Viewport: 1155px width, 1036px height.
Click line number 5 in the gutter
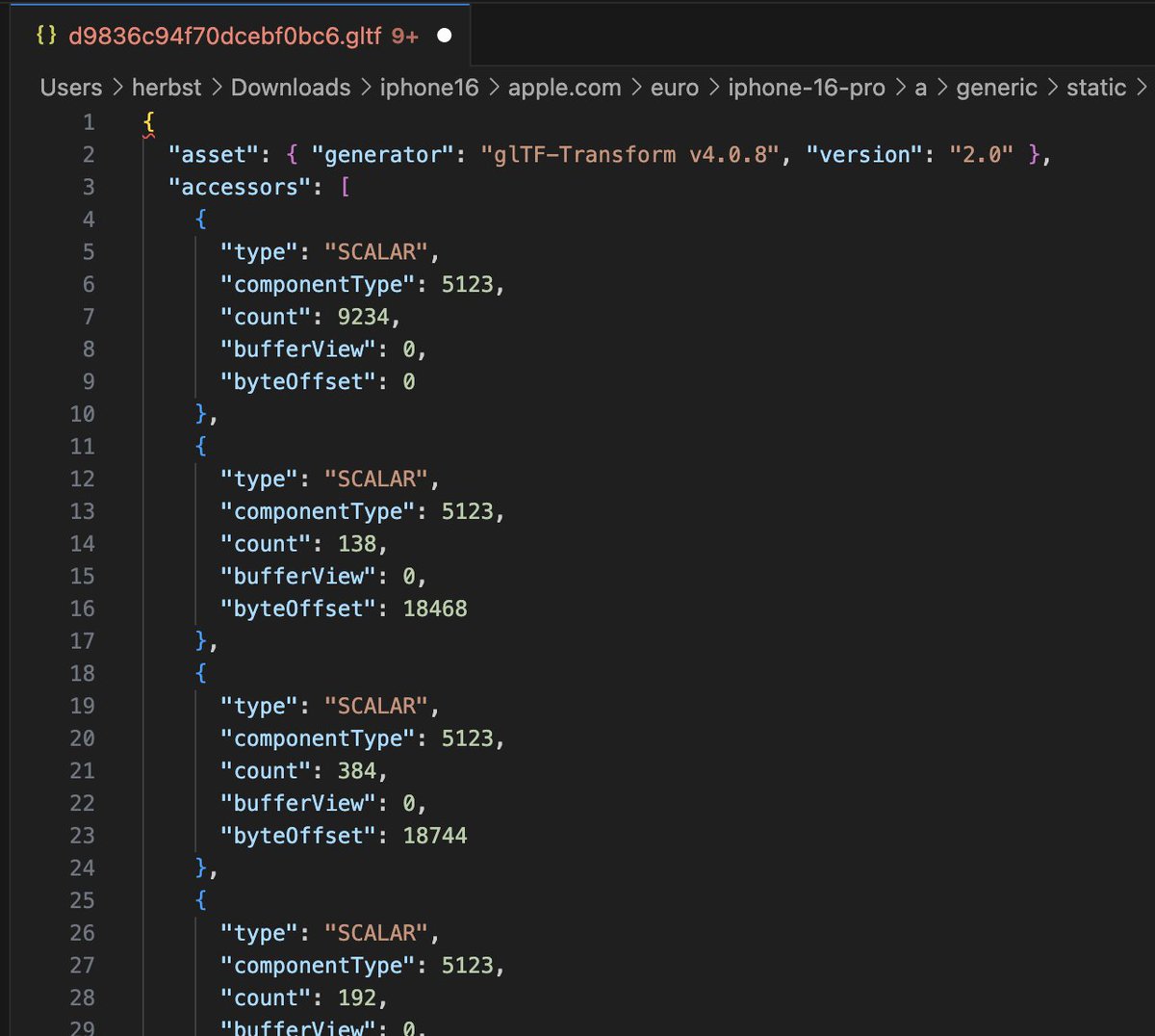tap(88, 251)
